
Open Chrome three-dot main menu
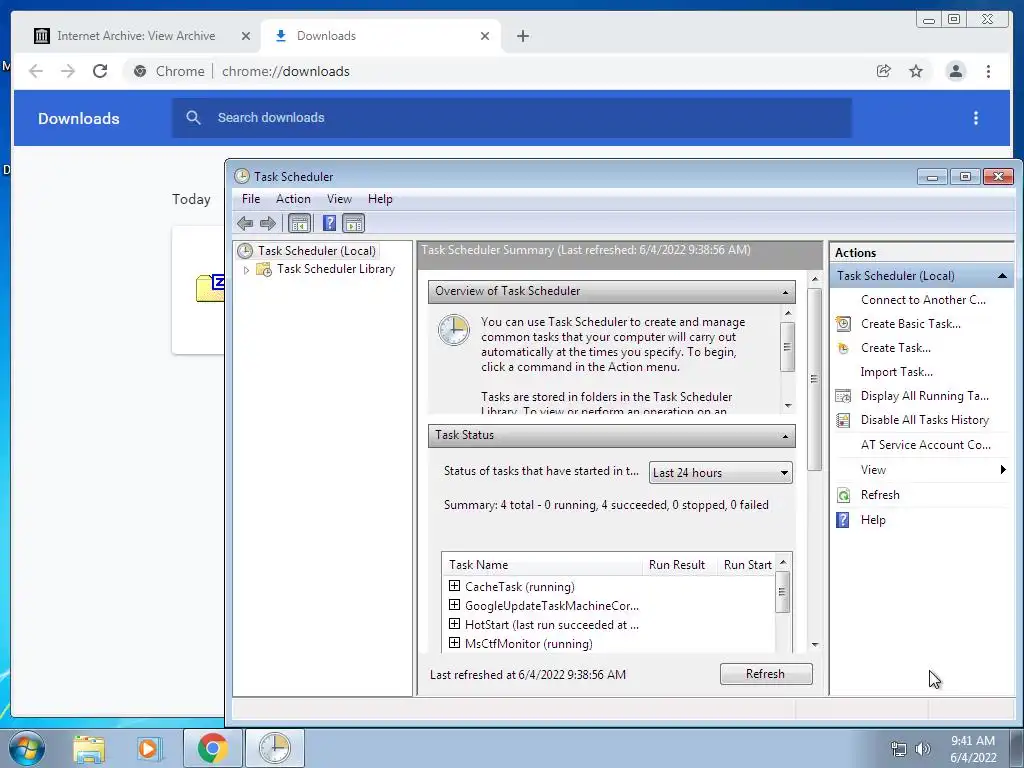click(x=988, y=71)
